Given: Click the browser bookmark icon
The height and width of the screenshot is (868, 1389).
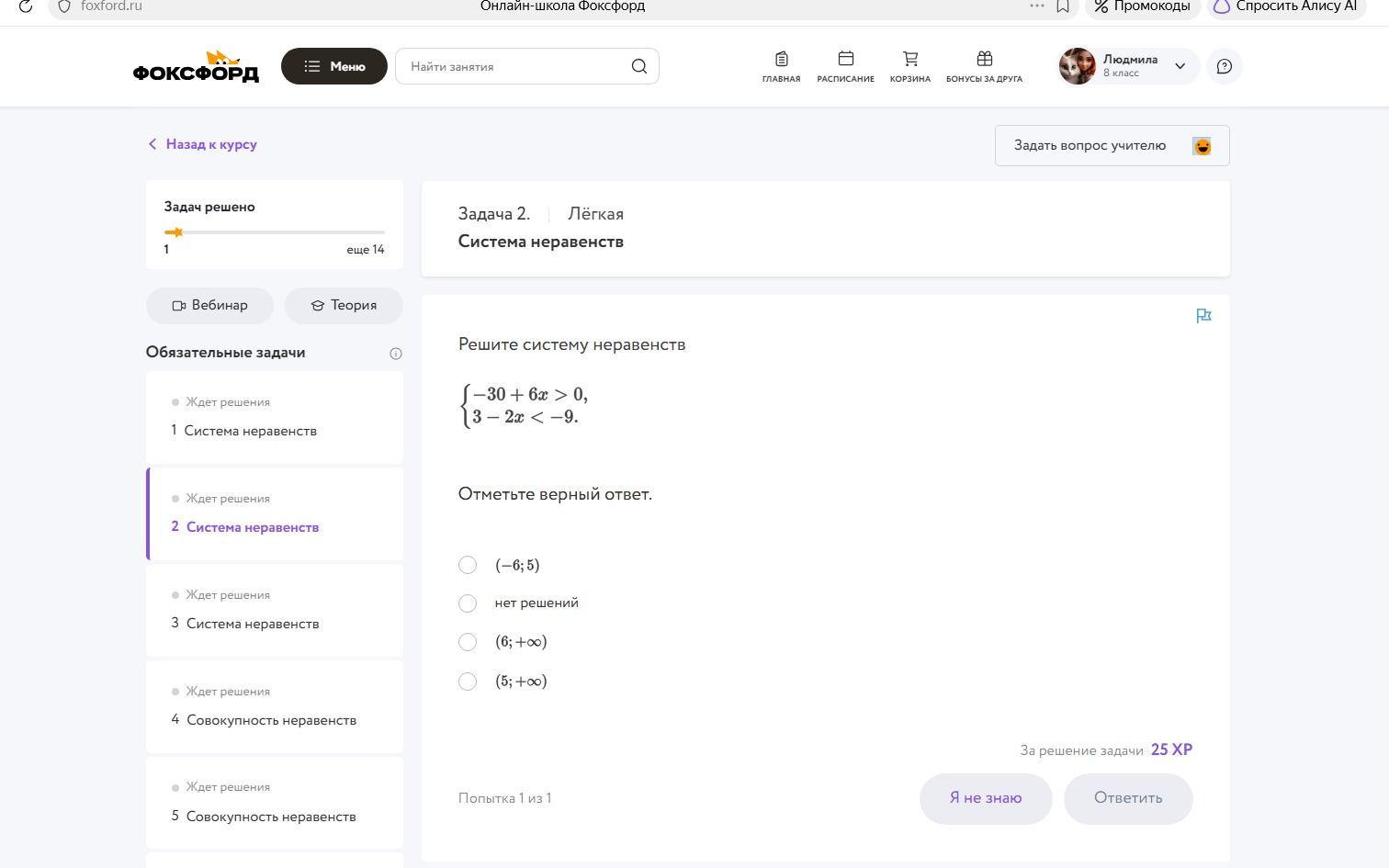Looking at the screenshot, I should pyautogui.click(x=1063, y=6).
